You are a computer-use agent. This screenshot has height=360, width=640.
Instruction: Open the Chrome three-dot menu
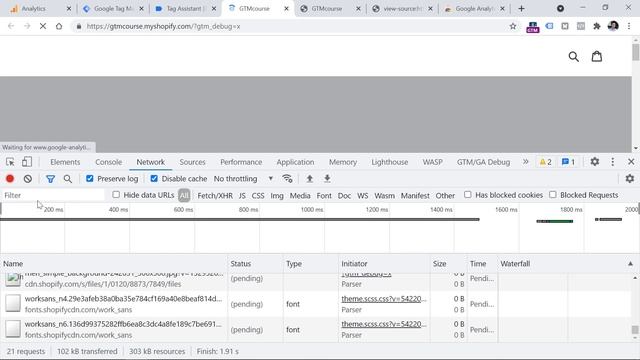click(x=629, y=26)
